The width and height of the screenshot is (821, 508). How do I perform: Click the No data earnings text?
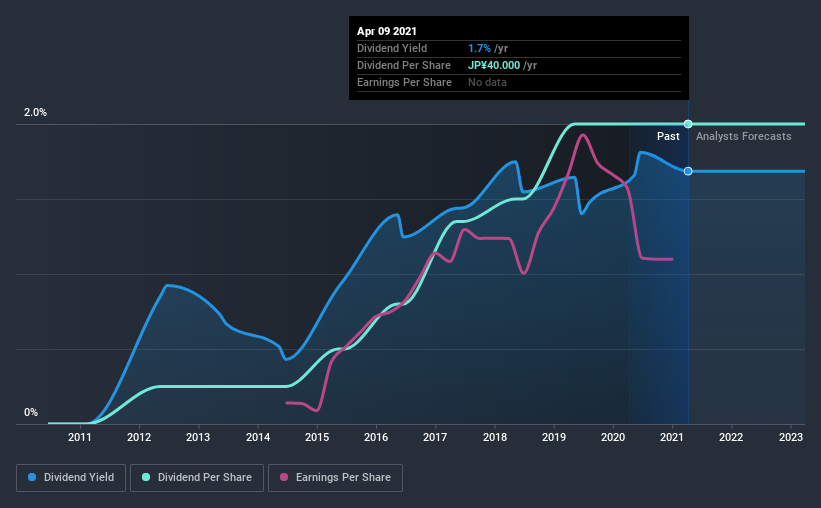487,82
